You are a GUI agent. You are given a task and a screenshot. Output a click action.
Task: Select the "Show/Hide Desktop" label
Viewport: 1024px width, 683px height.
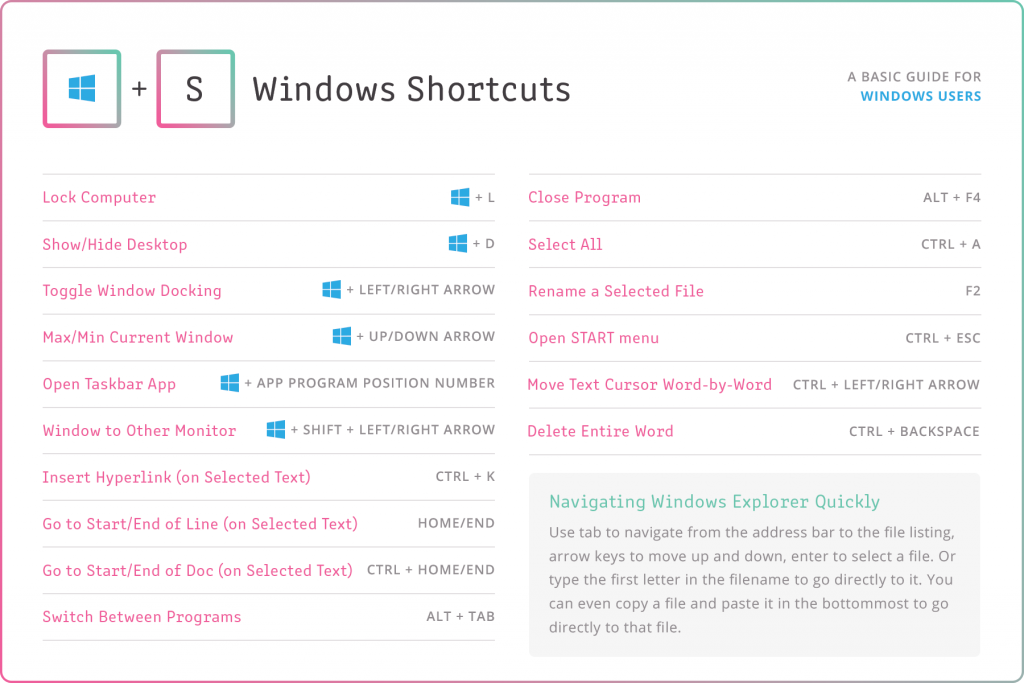pyautogui.click(x=115, y=244)
